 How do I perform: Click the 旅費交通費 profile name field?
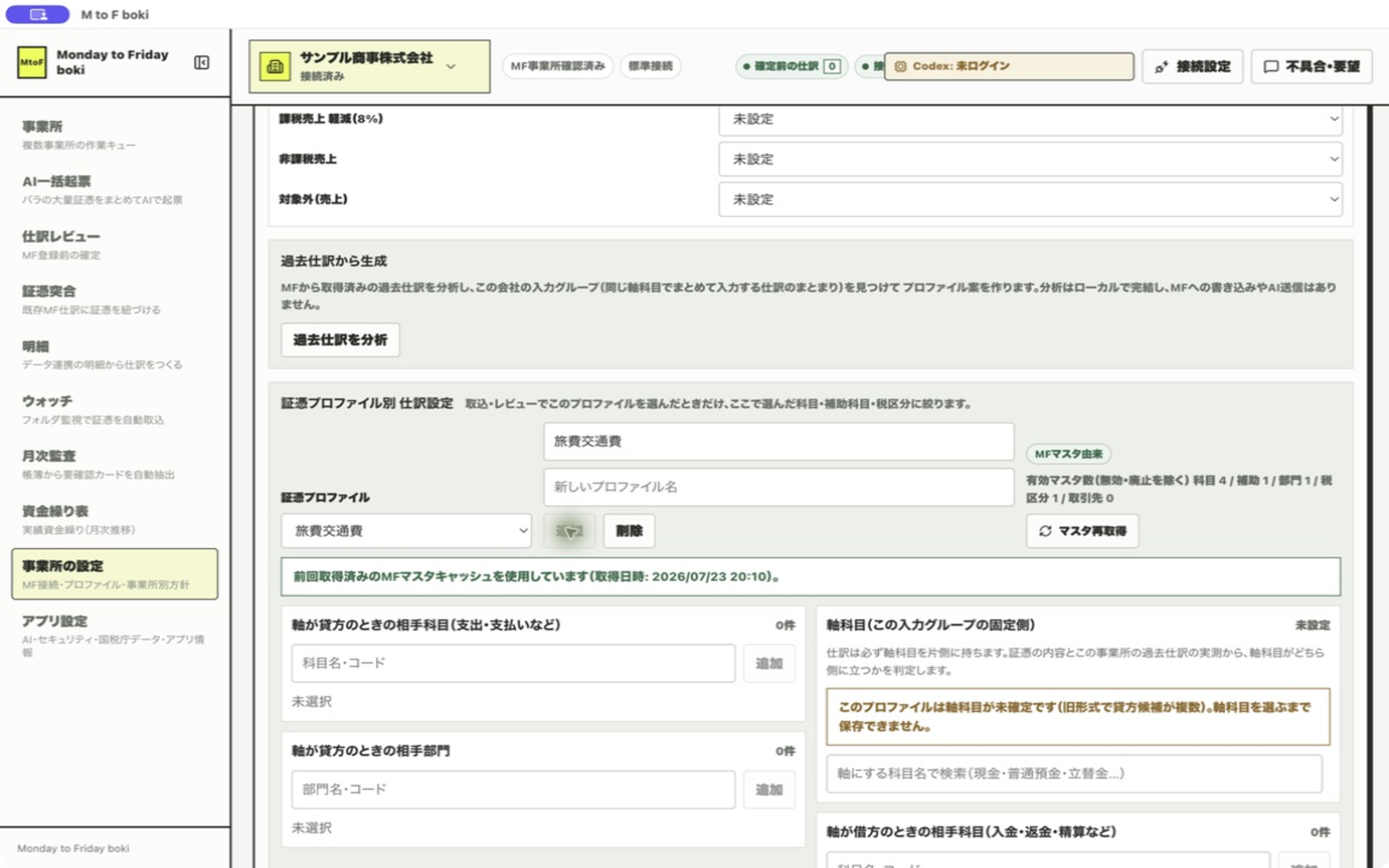[778, 441]
